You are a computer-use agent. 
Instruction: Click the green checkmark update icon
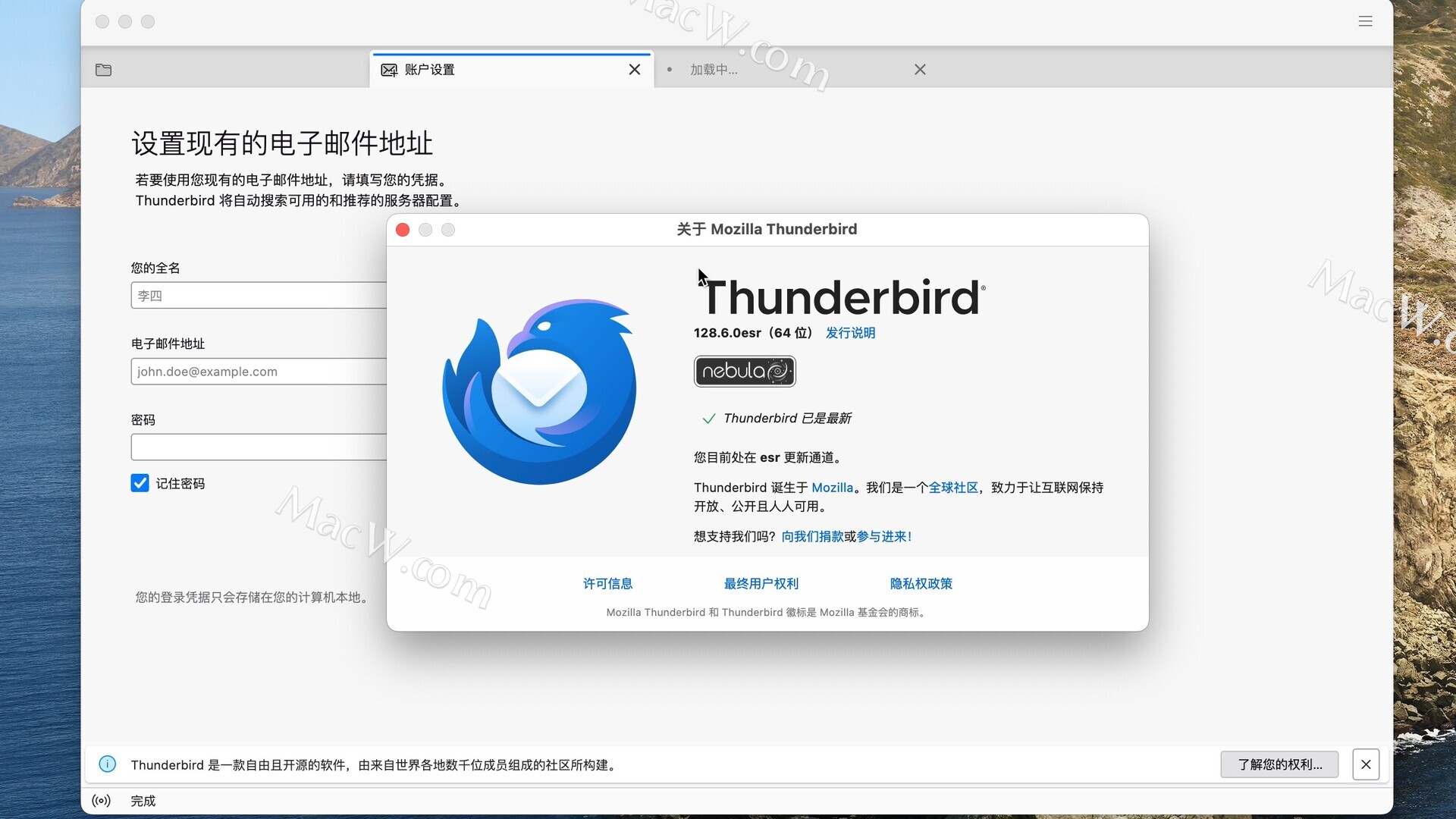pyautogui.click(x=709, y=419)
